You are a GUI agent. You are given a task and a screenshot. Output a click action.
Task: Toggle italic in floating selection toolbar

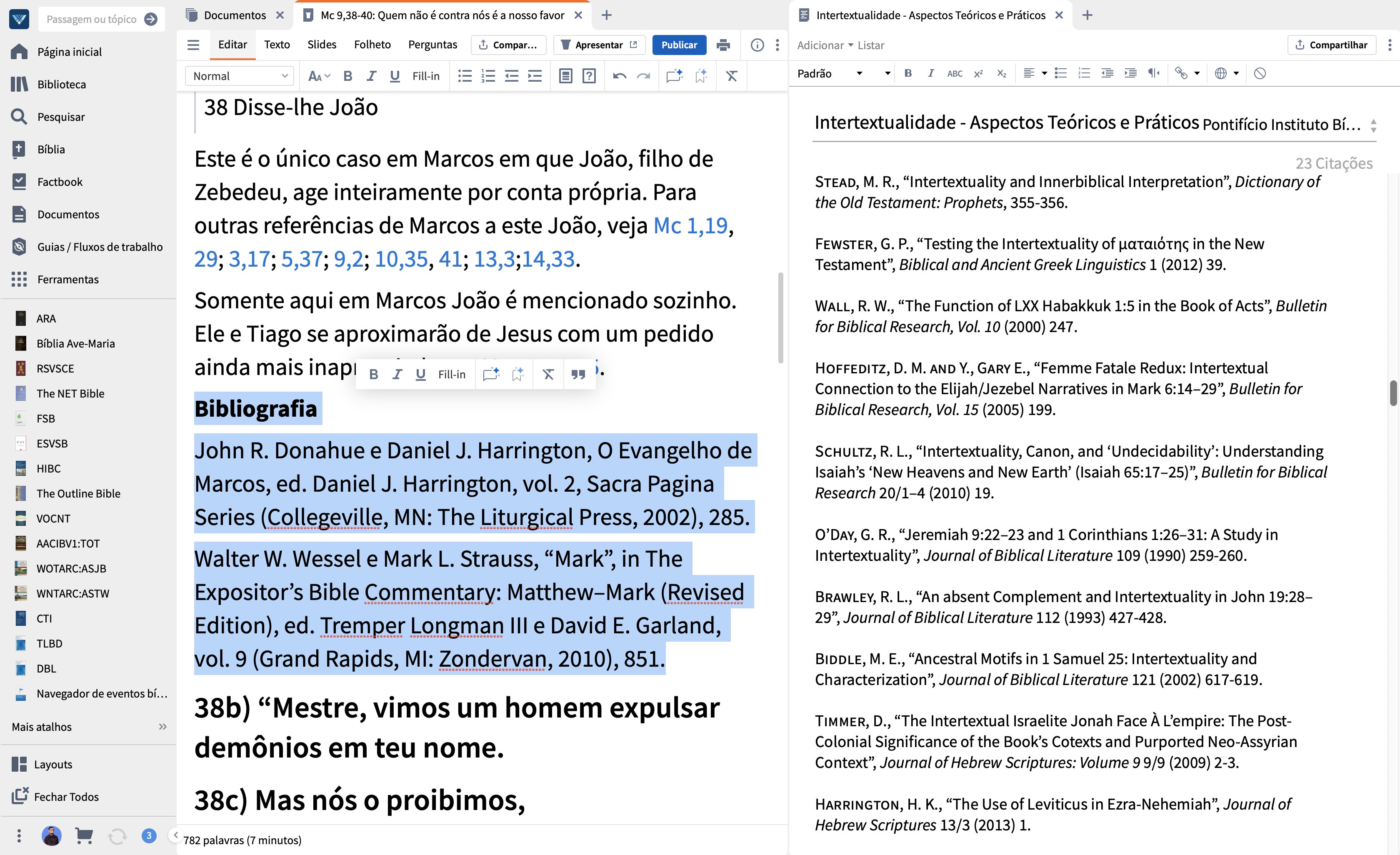click(397, 374)
